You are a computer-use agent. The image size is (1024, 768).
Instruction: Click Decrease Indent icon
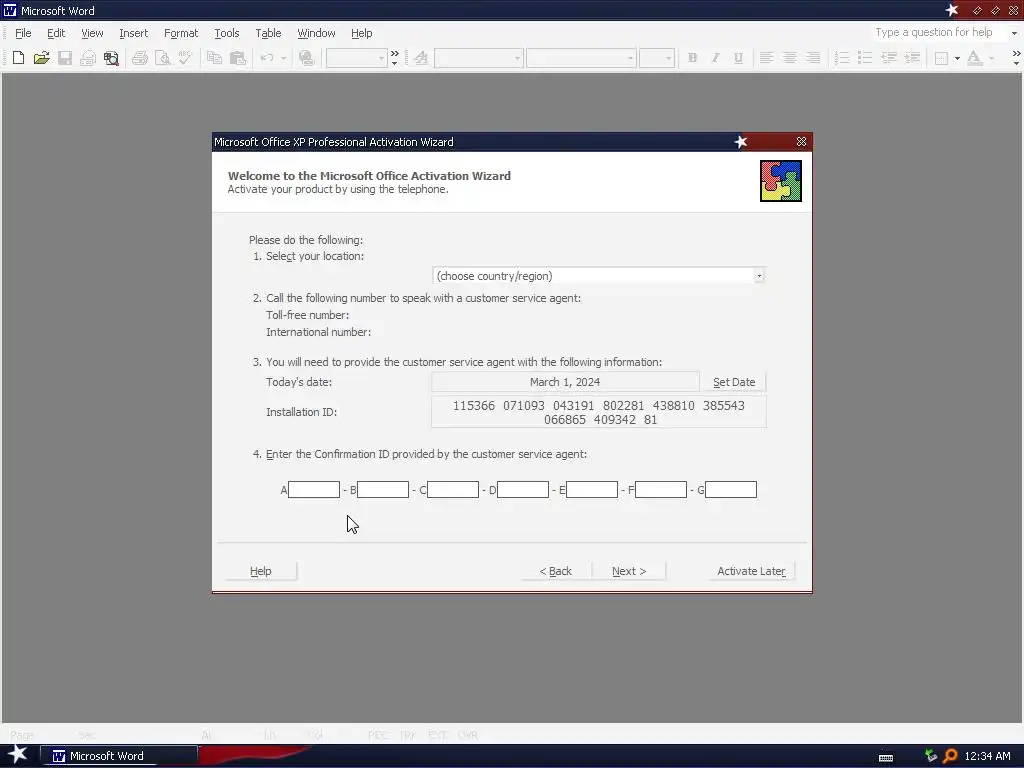[889, 58]
